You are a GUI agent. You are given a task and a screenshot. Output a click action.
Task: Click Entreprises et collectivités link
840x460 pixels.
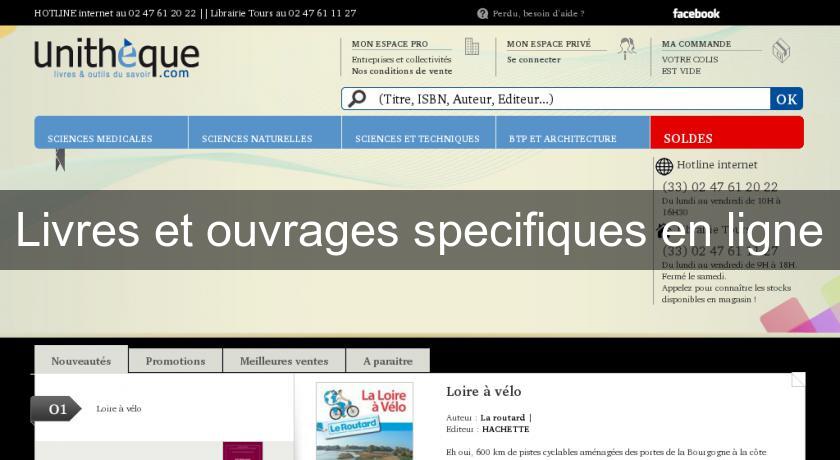(401, 60)
